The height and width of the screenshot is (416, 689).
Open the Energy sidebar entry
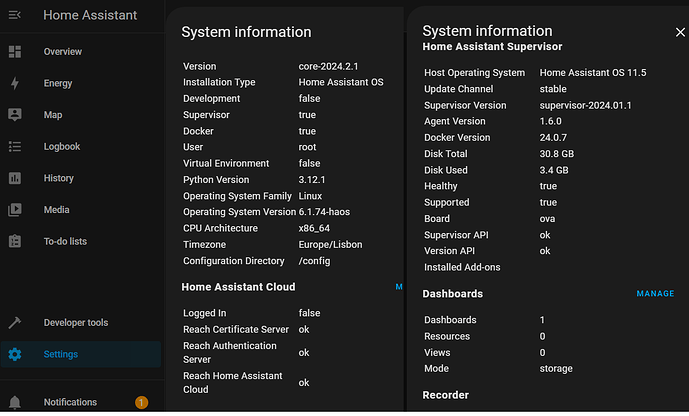58,83
